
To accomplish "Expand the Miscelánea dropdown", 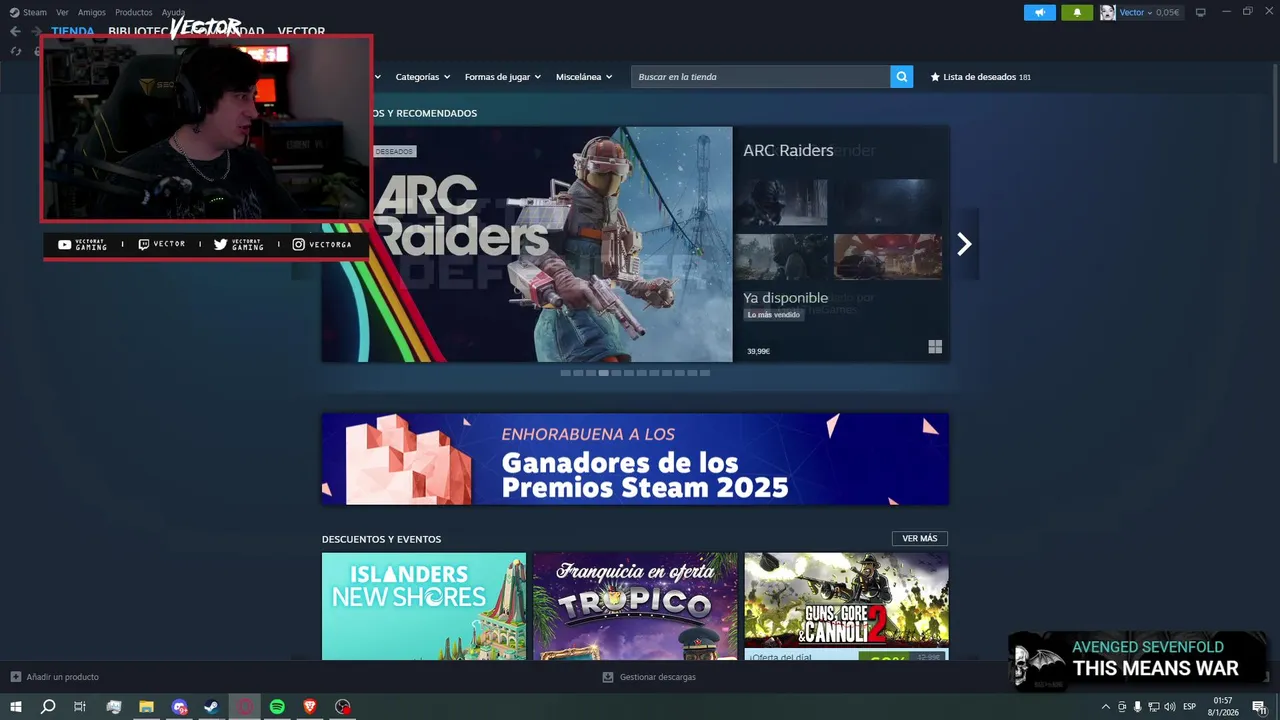I will [584, 77].
